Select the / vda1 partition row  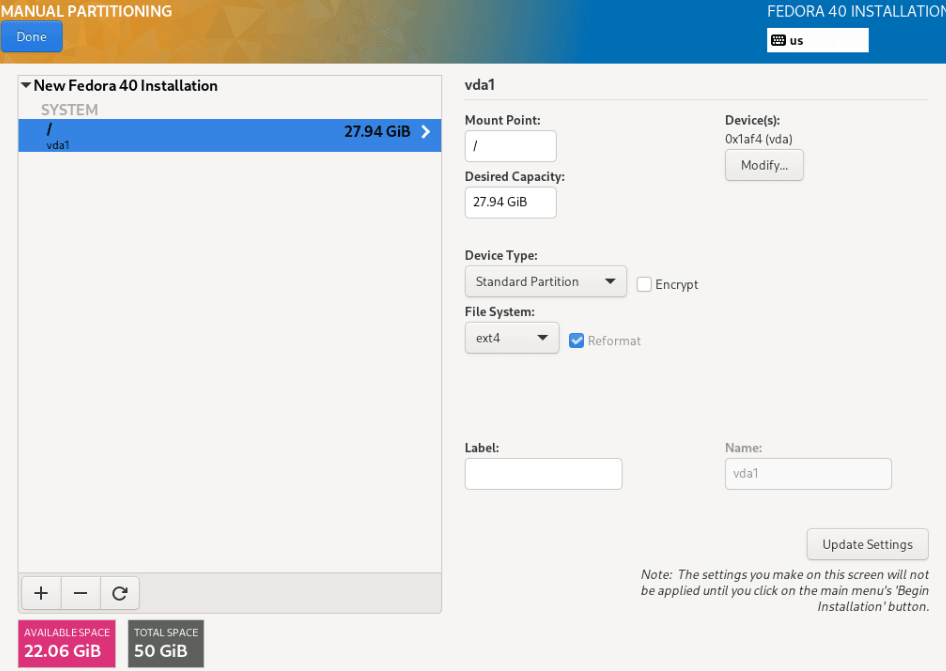pos(229,135)
